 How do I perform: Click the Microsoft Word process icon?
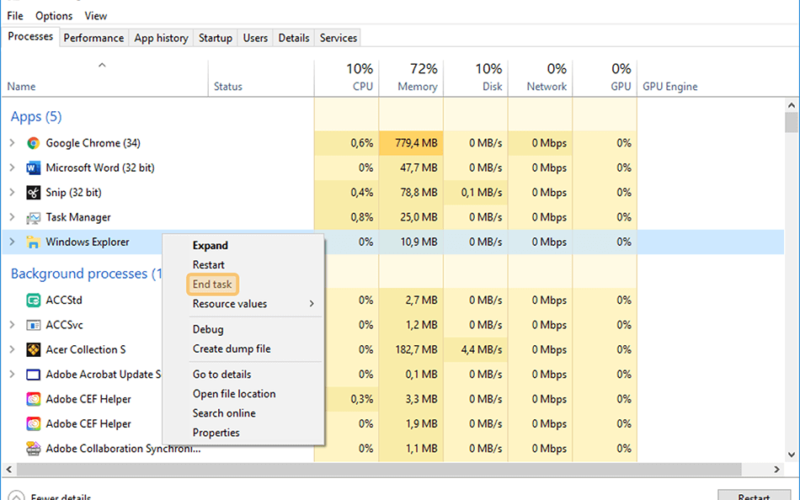click(33, 168)
